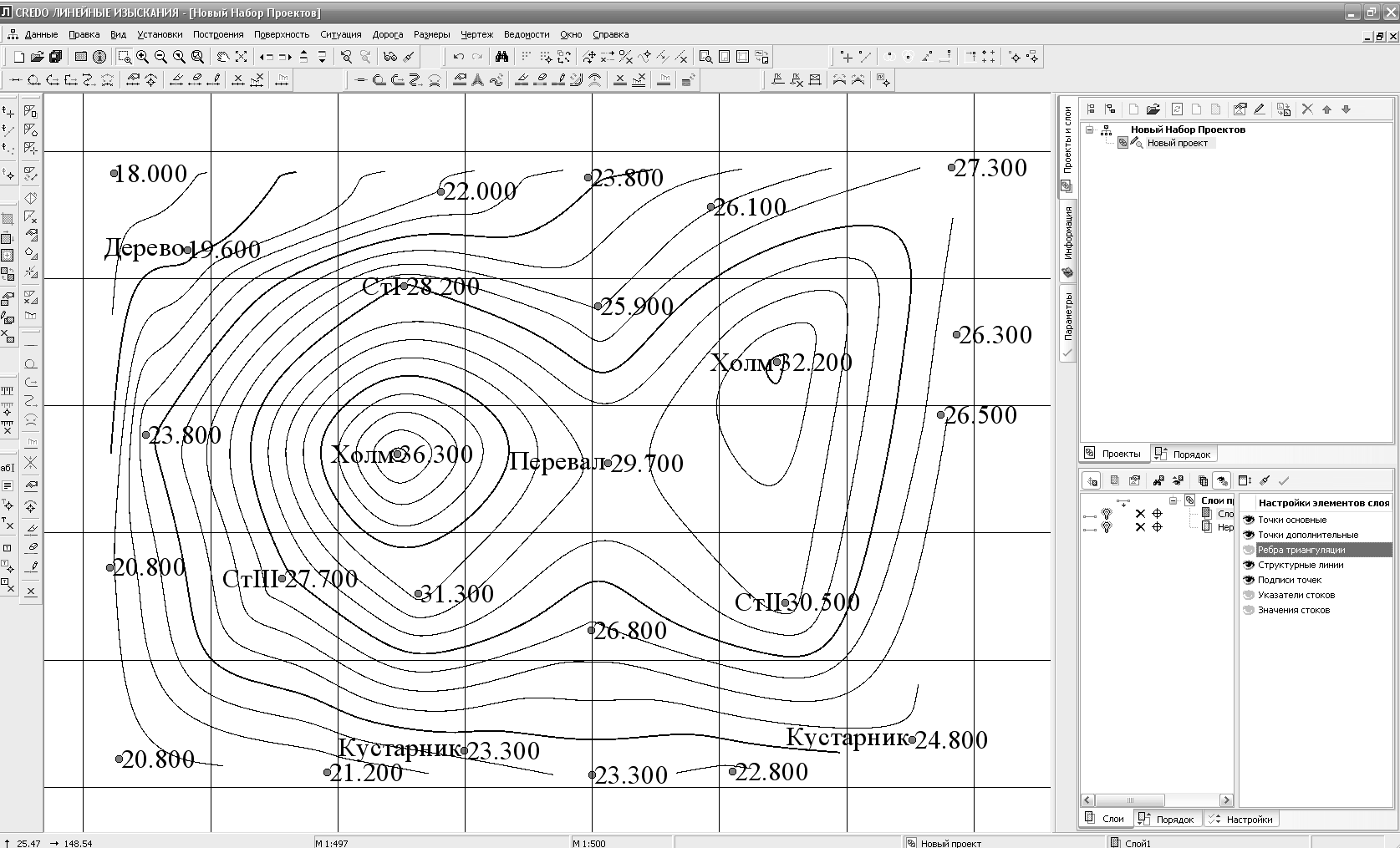Delete with the X icon in projects panel
The image size is (1400, 848).
(x=1307, y=109)
